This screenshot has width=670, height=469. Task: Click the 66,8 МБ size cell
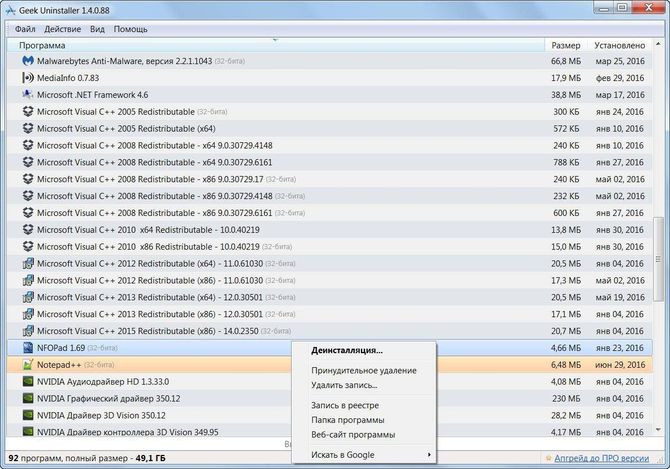coord(566,61)
